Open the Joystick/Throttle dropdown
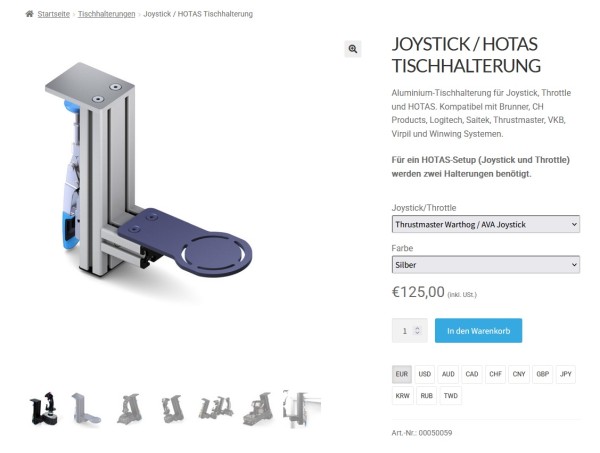The height and width of the screenshot is (453, 600). (x=486, y=224)
